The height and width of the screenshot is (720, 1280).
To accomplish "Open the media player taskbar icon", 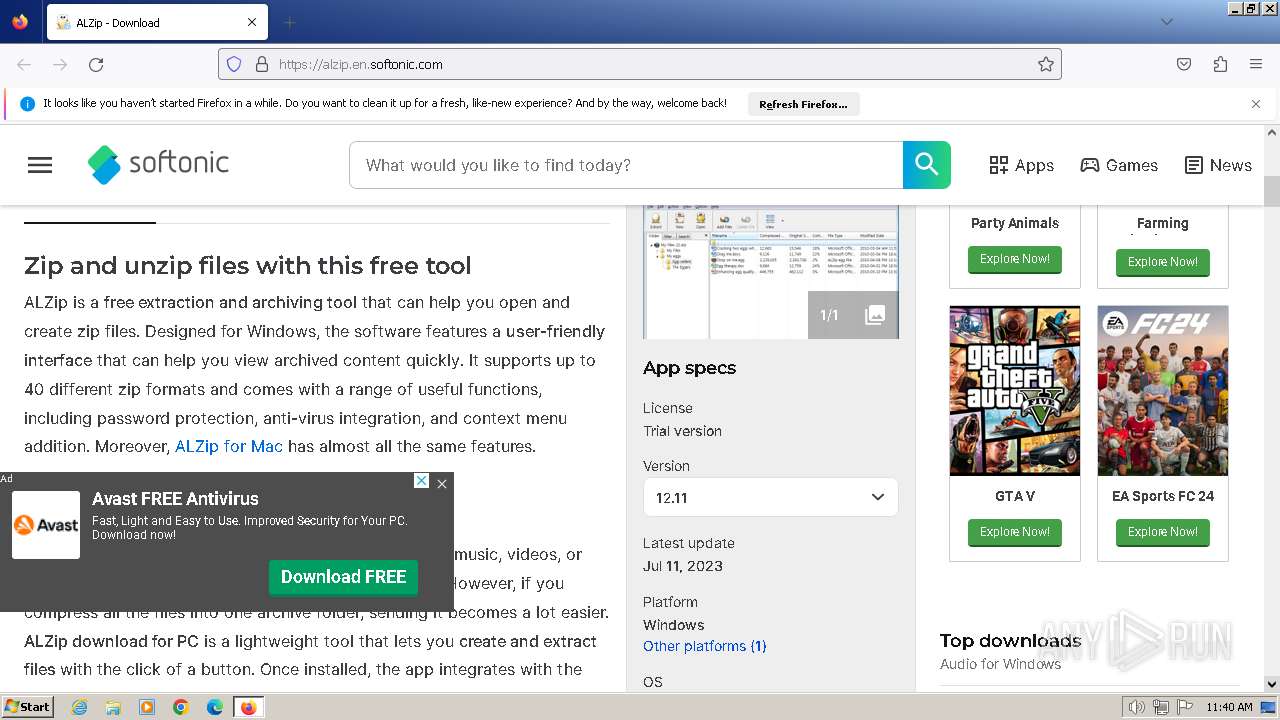I will click(147, 707).
